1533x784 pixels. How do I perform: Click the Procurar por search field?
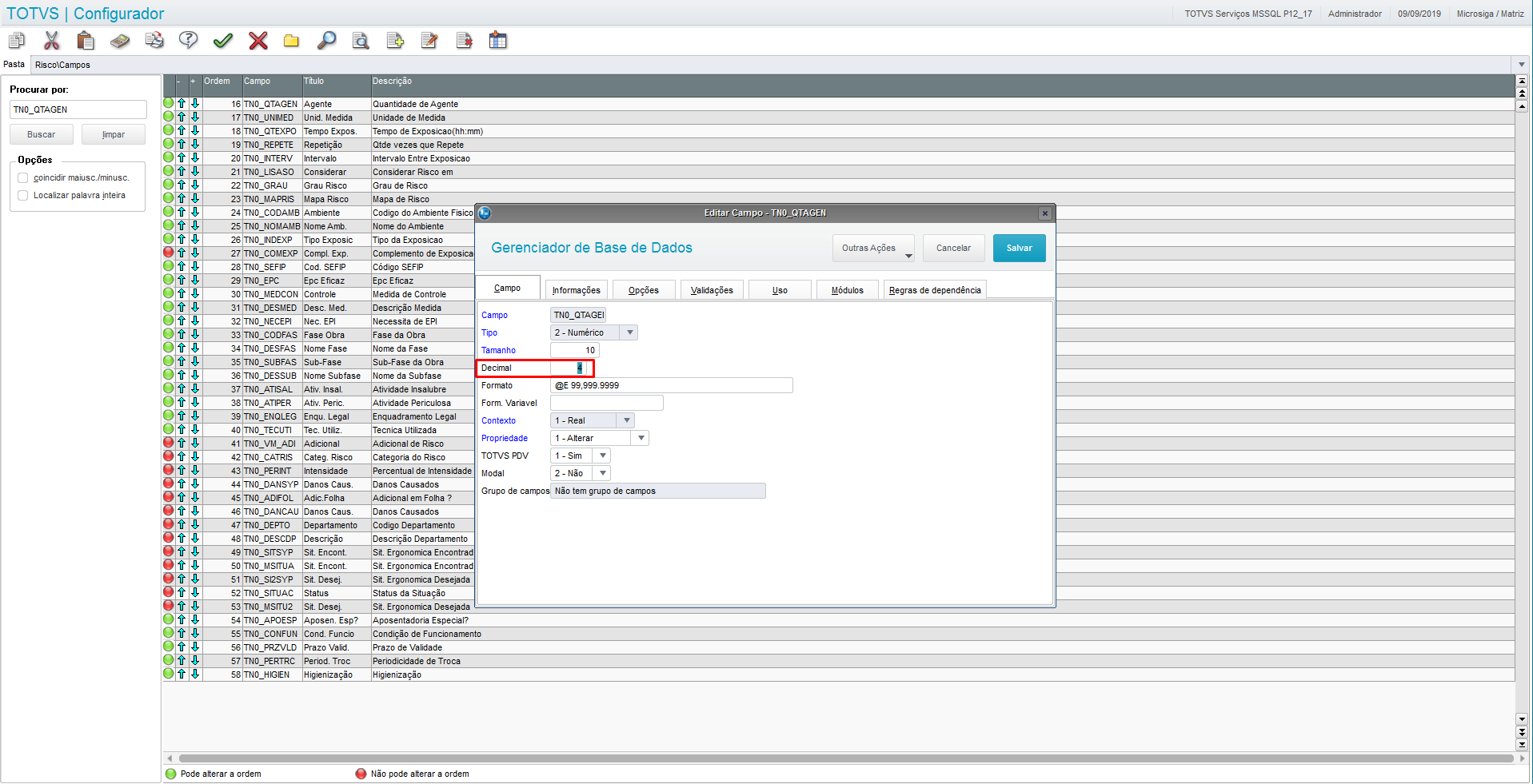coord(78,109)
